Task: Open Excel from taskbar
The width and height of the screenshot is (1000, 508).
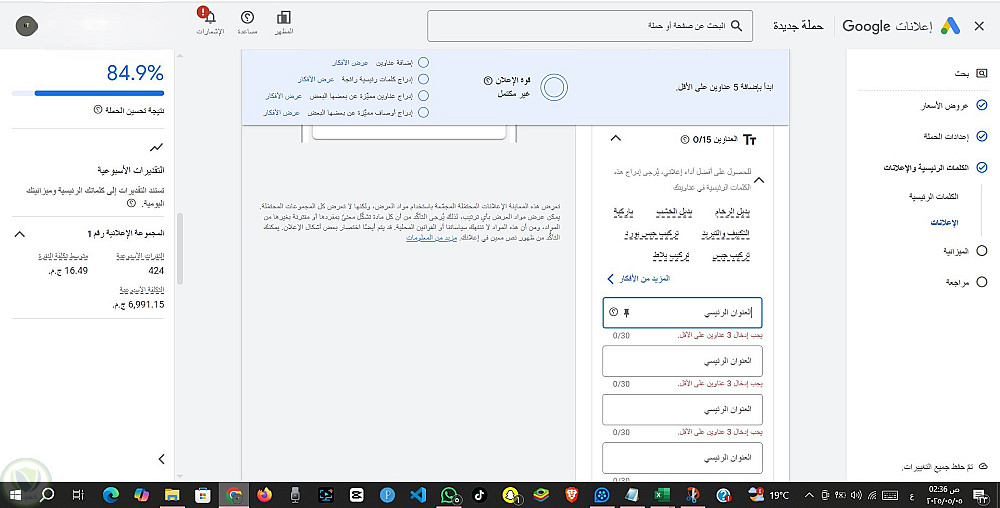Action: click(x=662, y=495)
